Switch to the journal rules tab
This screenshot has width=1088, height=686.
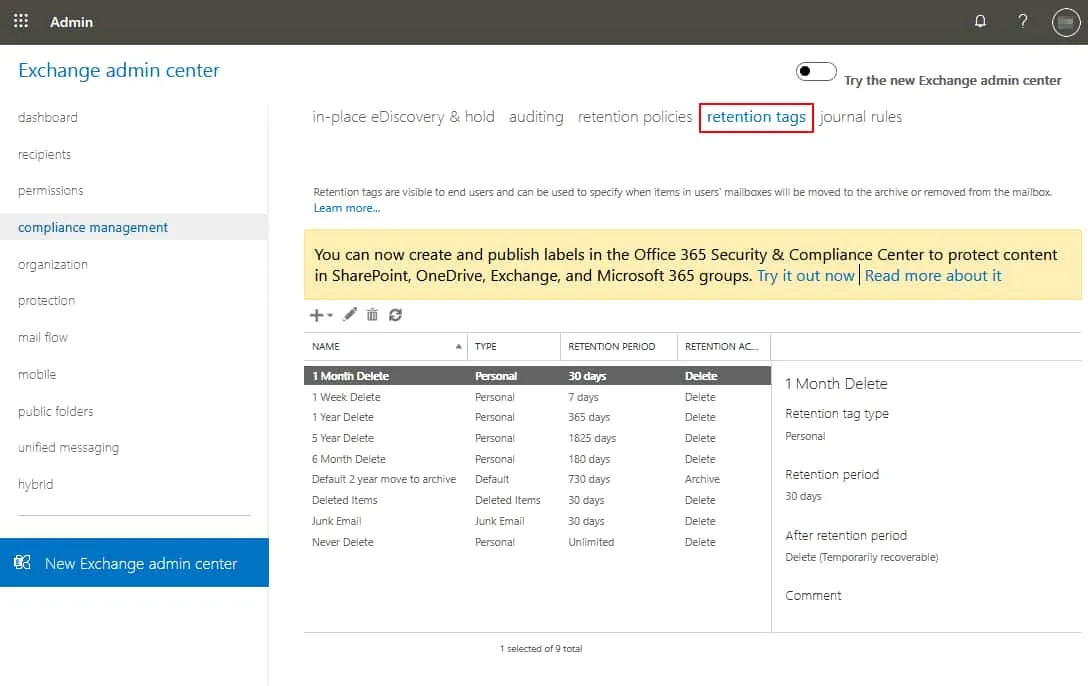pos(860,117)
